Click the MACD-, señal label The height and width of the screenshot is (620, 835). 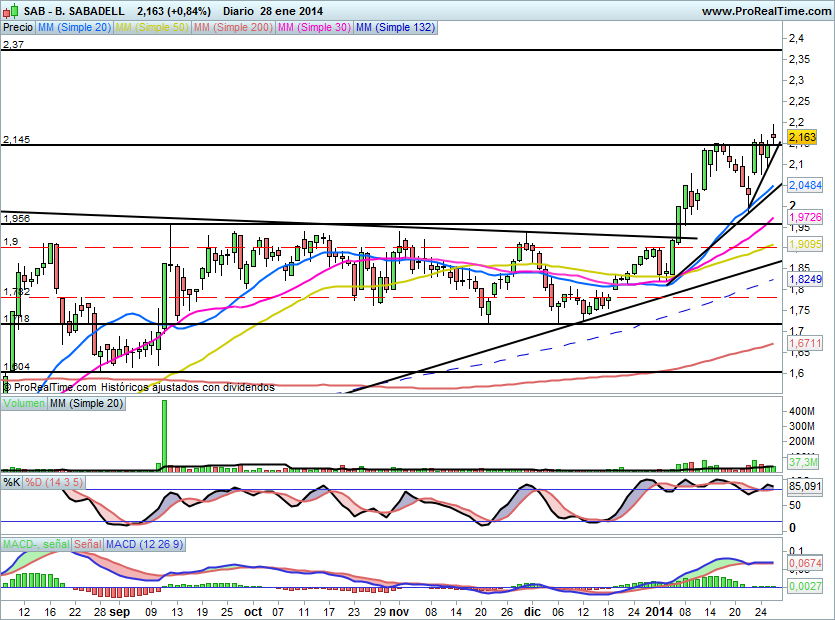(x=36, y=544)
